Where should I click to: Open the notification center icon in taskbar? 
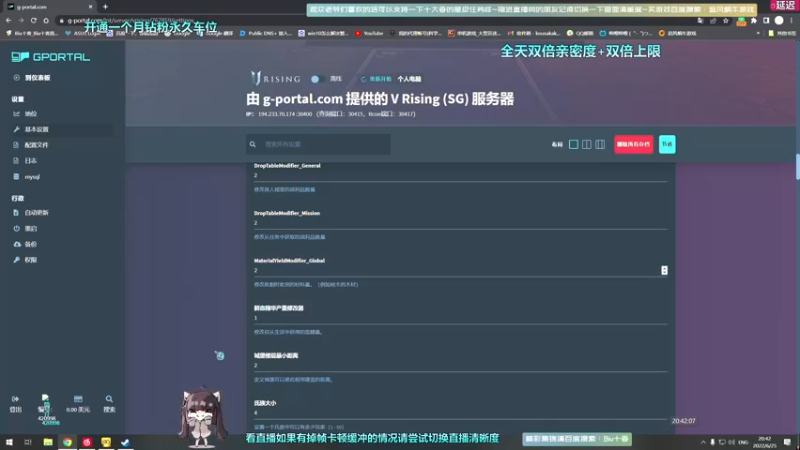(x=787, y=442)
